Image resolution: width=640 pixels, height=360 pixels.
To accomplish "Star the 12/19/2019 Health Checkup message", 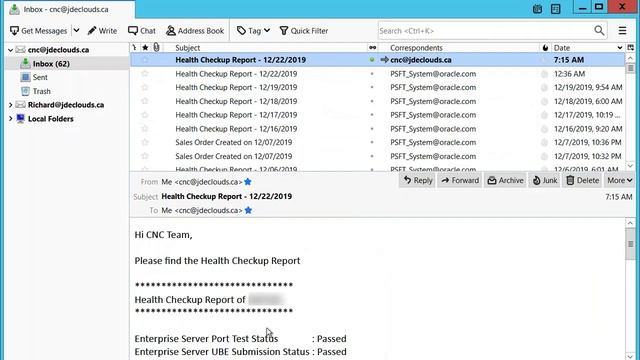I will coord(145,87).
